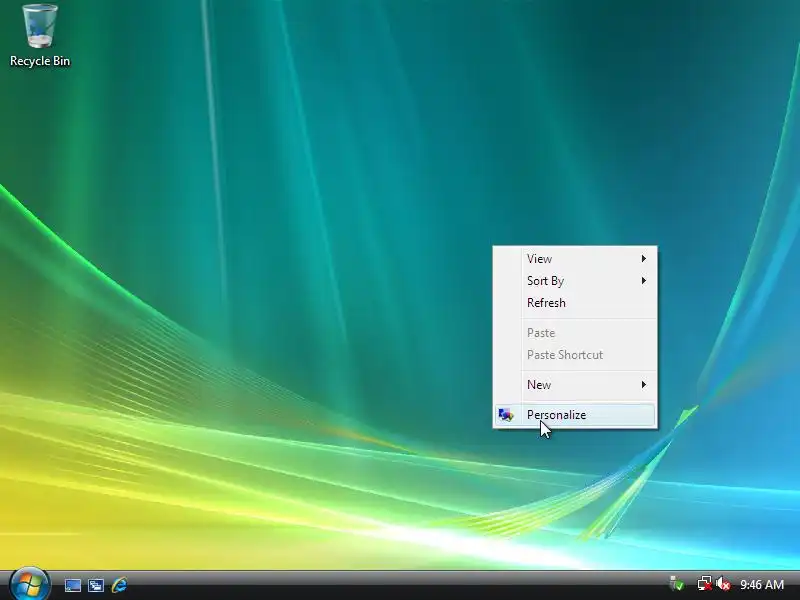
Task: Click the Show Desktop quick launch icon
Action: [x=72, y=585]
